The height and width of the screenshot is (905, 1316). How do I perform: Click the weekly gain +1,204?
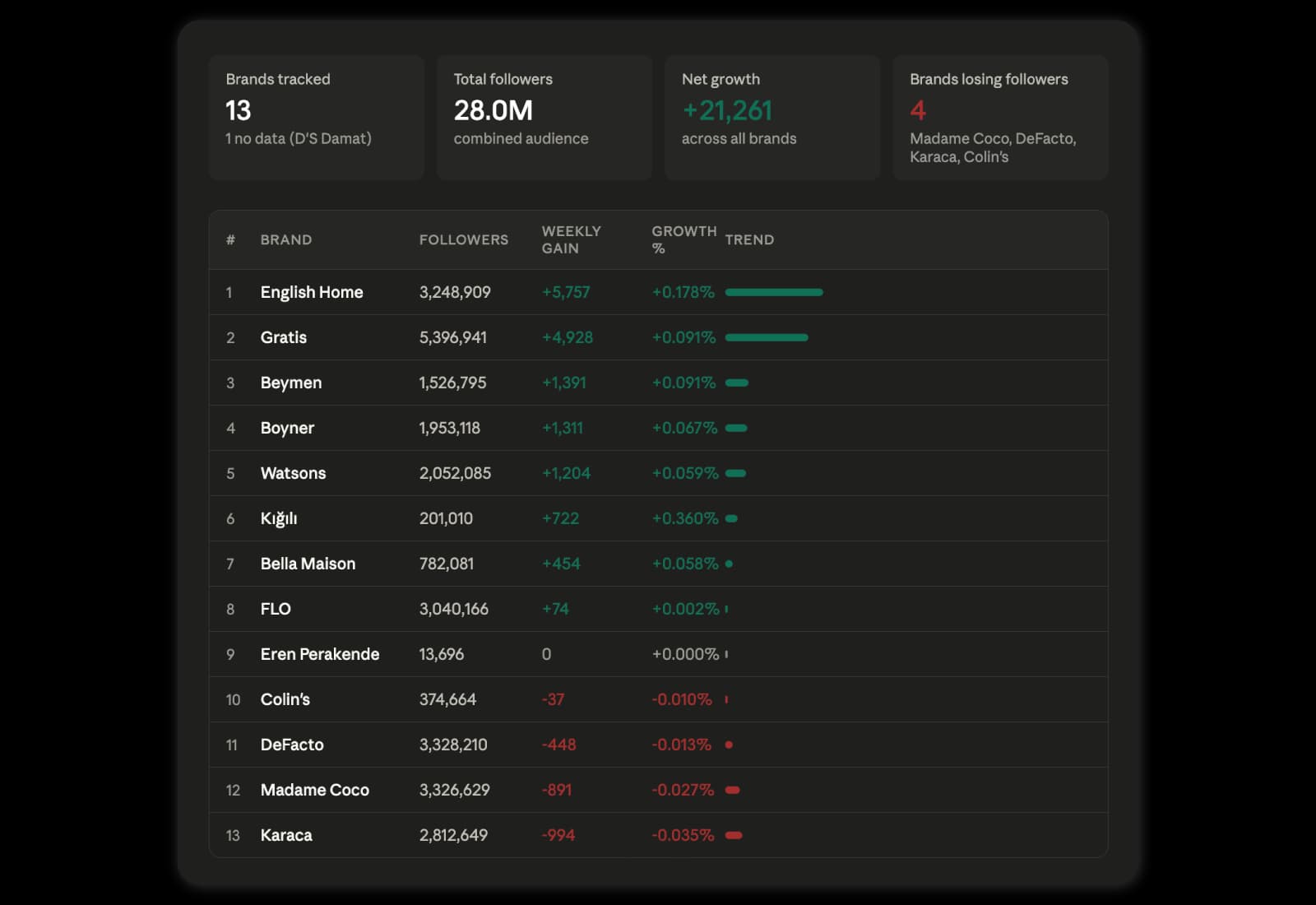point(566,473)
